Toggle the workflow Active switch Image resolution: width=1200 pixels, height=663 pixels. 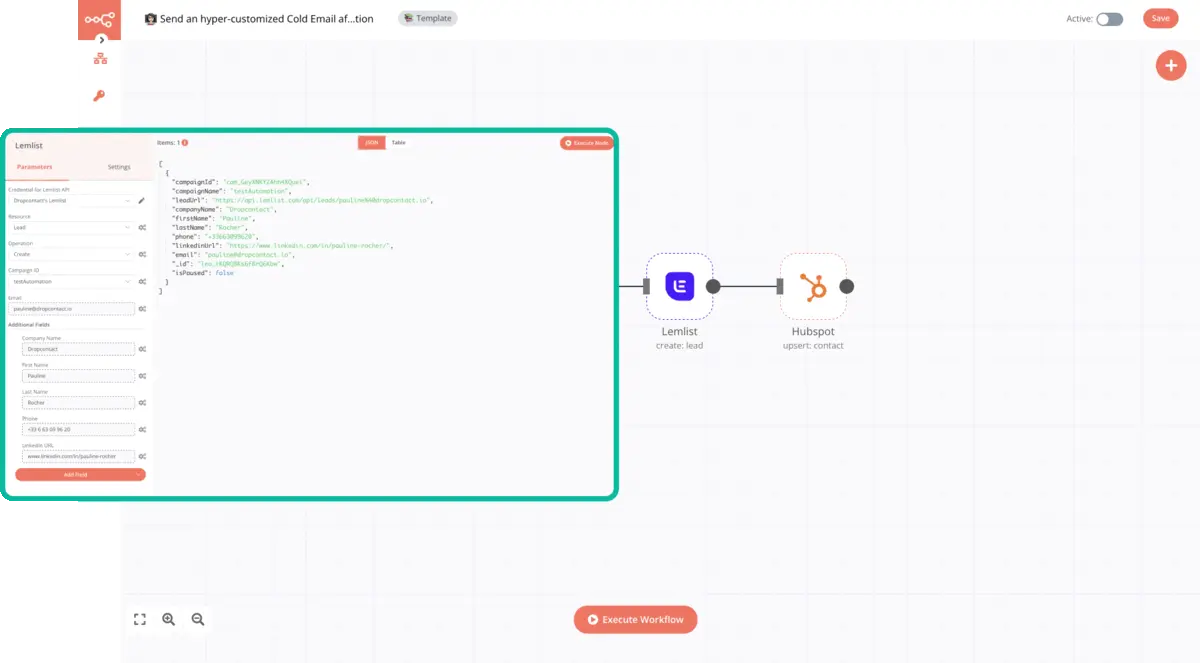pos(1110,19)
